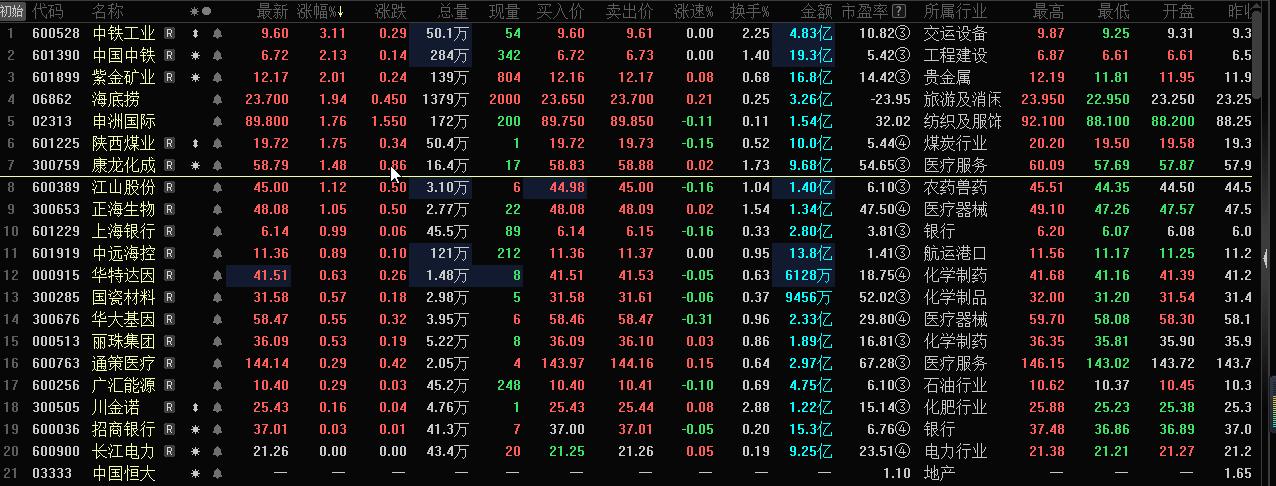Click the star mark icon for 中国中铁
The width and height of the screenshot is (1276, 486).
(x=195, y=56)
